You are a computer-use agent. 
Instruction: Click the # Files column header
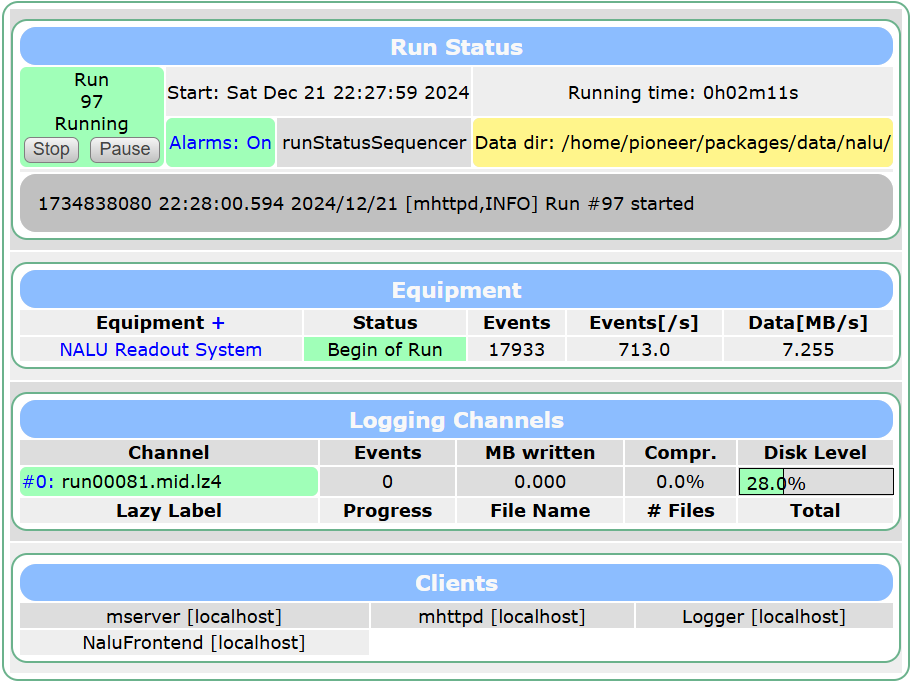[680, 511]
